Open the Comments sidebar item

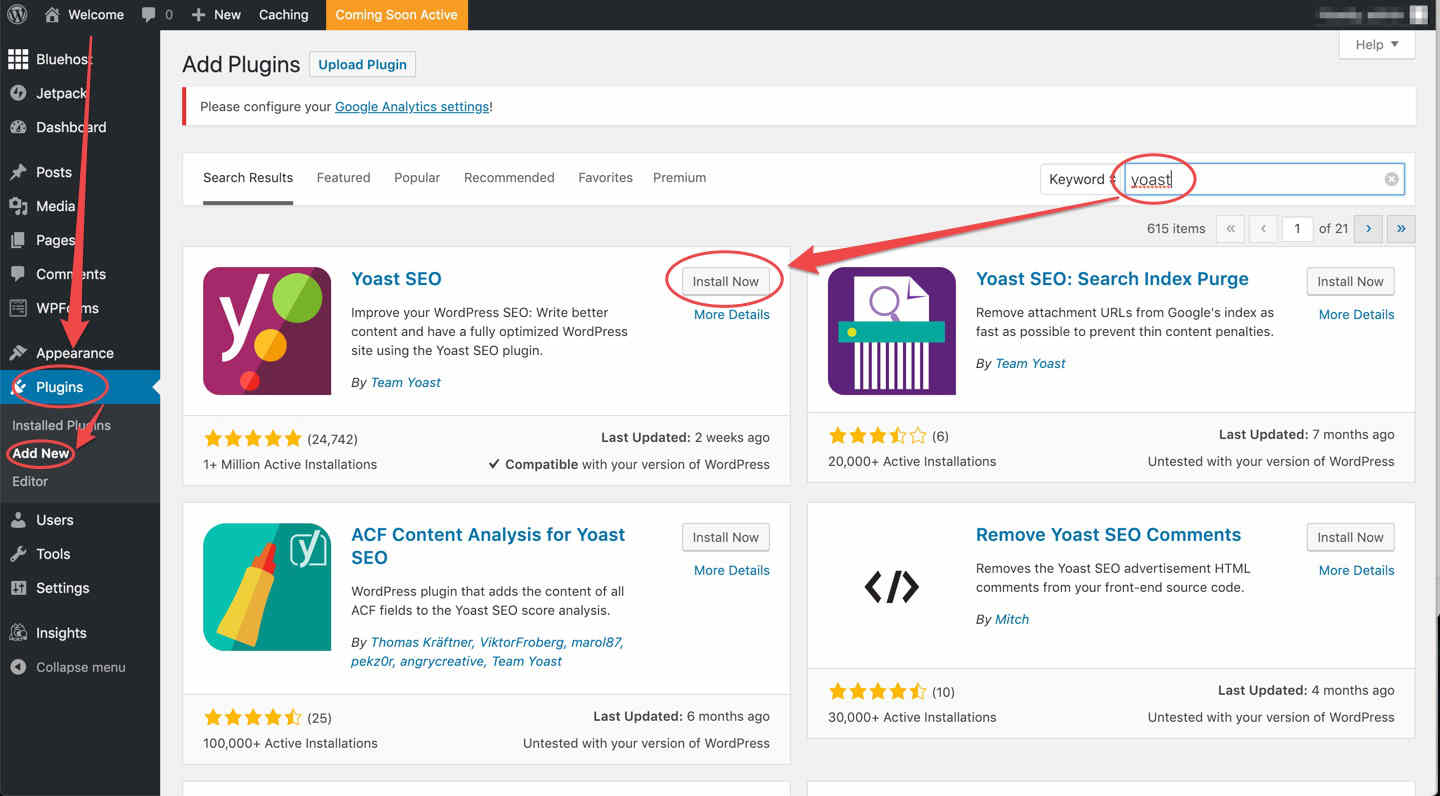point(80,274)
